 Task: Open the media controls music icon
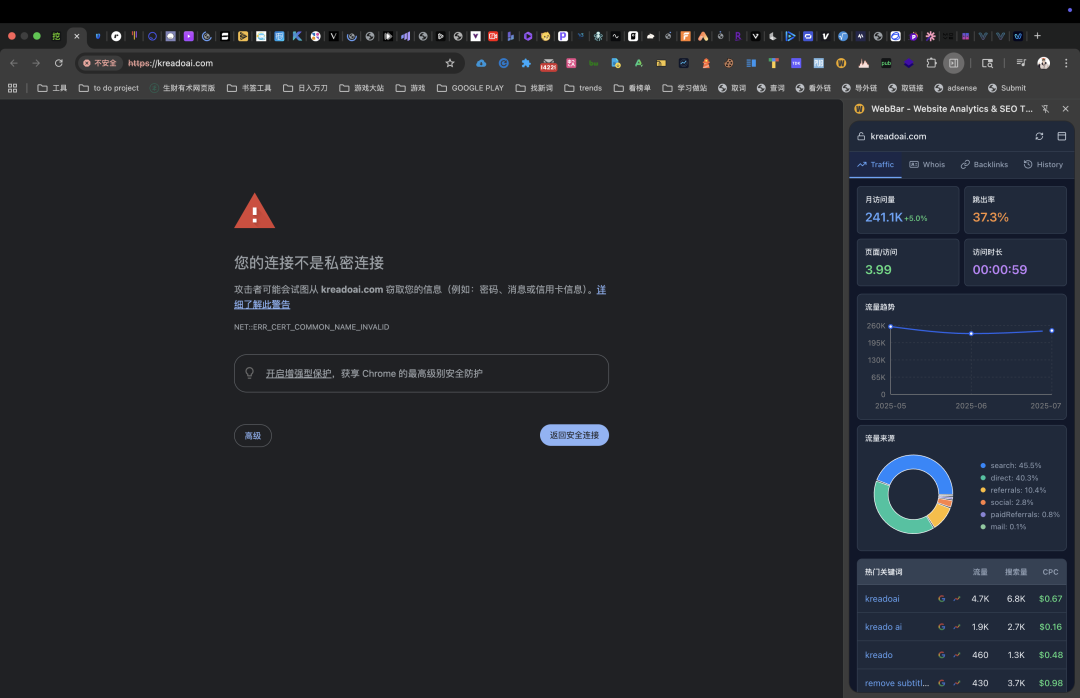click(1021, 63)
